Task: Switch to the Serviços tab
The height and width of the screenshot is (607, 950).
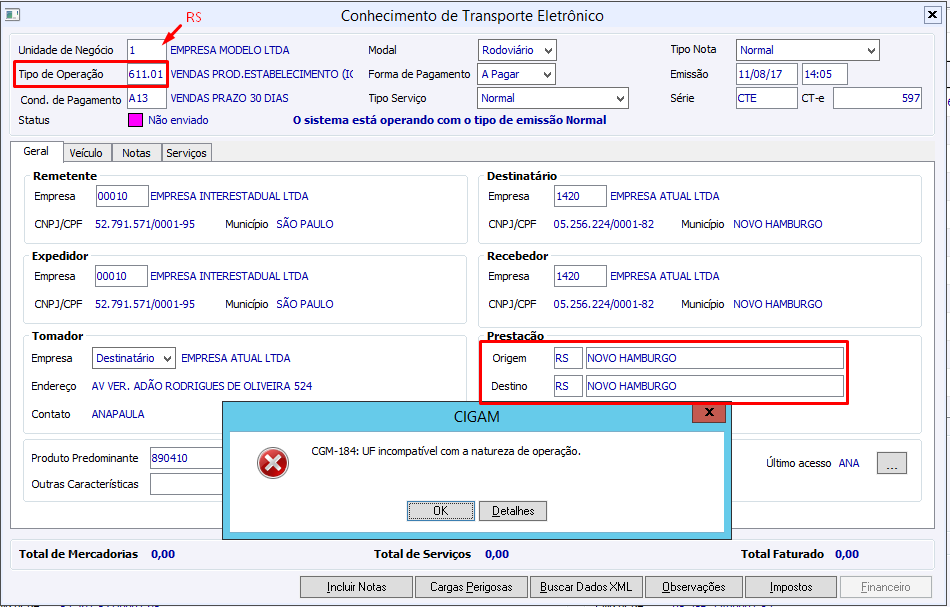Action: [187, 153]
